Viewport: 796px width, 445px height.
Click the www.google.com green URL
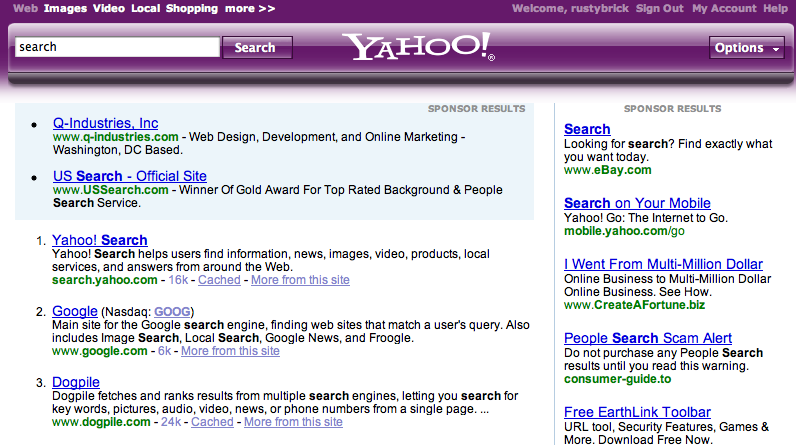(x=100, y=351)
